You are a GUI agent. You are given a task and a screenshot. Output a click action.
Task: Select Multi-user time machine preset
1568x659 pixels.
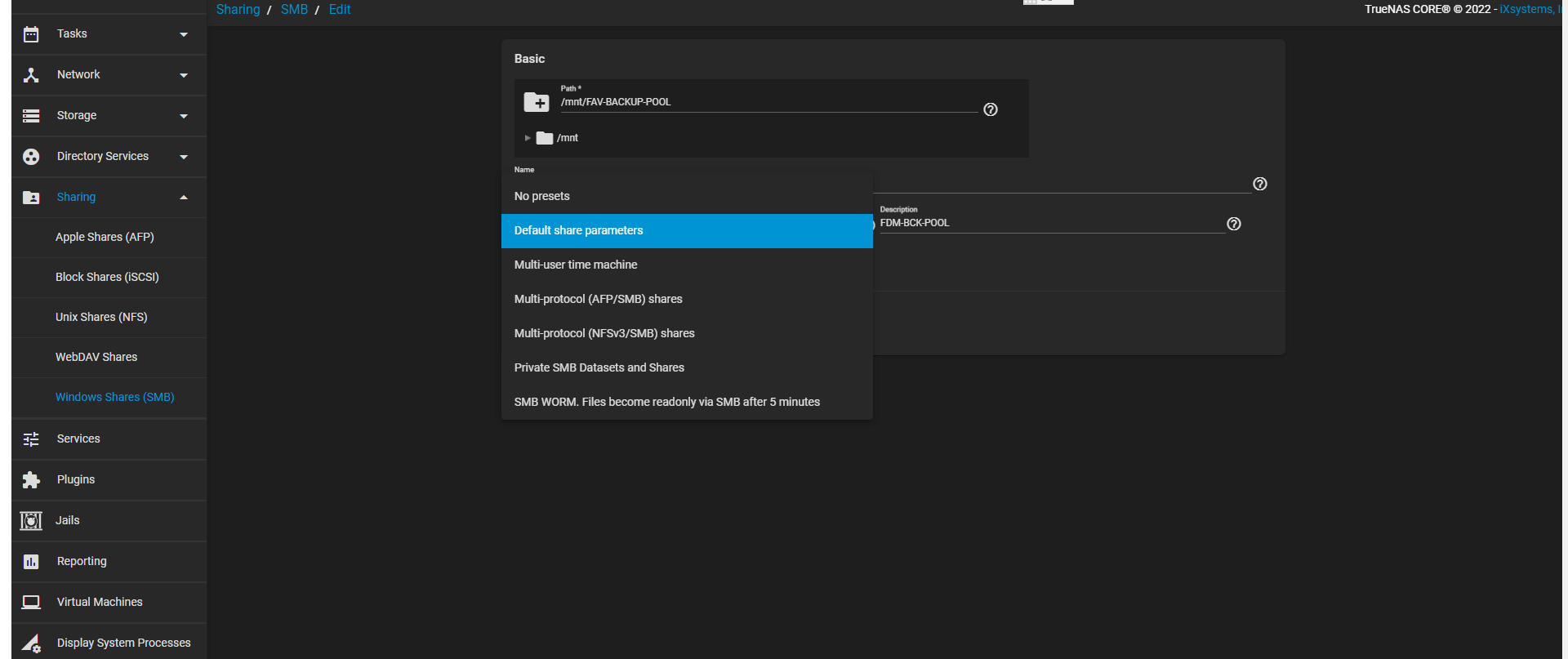coord(576,265)
